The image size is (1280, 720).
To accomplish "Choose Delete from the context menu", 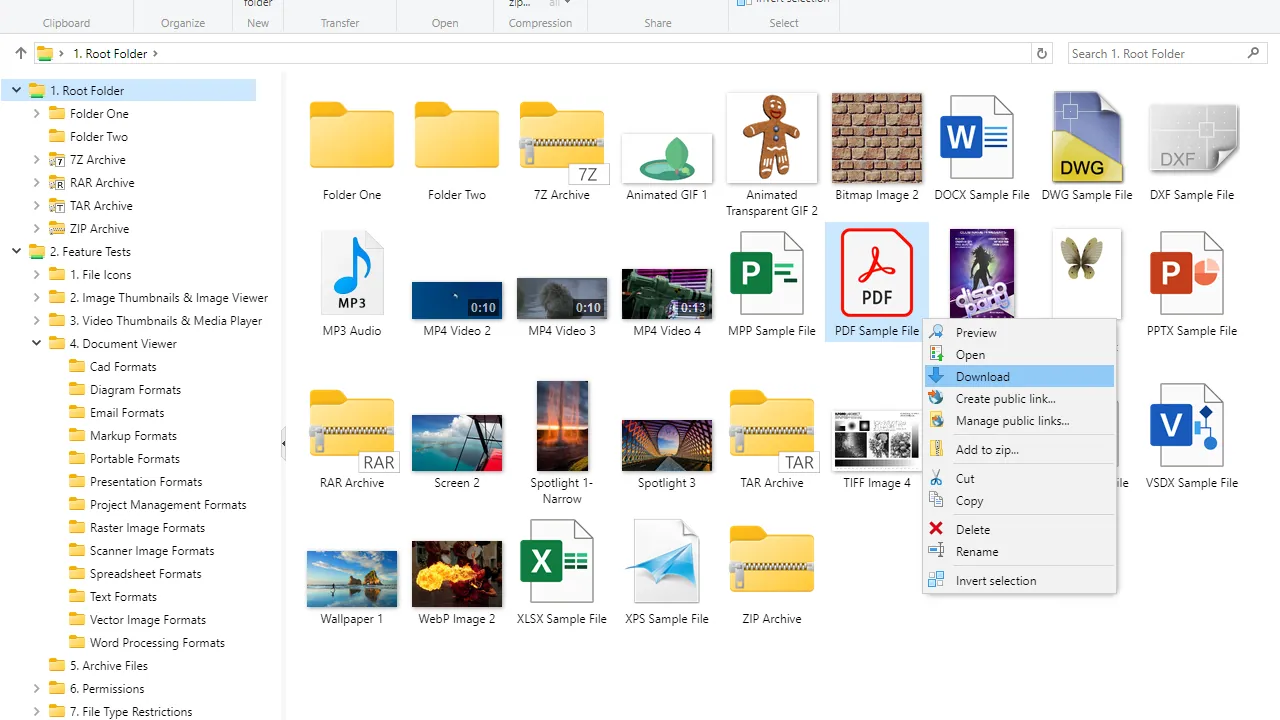I will 1019,529.
